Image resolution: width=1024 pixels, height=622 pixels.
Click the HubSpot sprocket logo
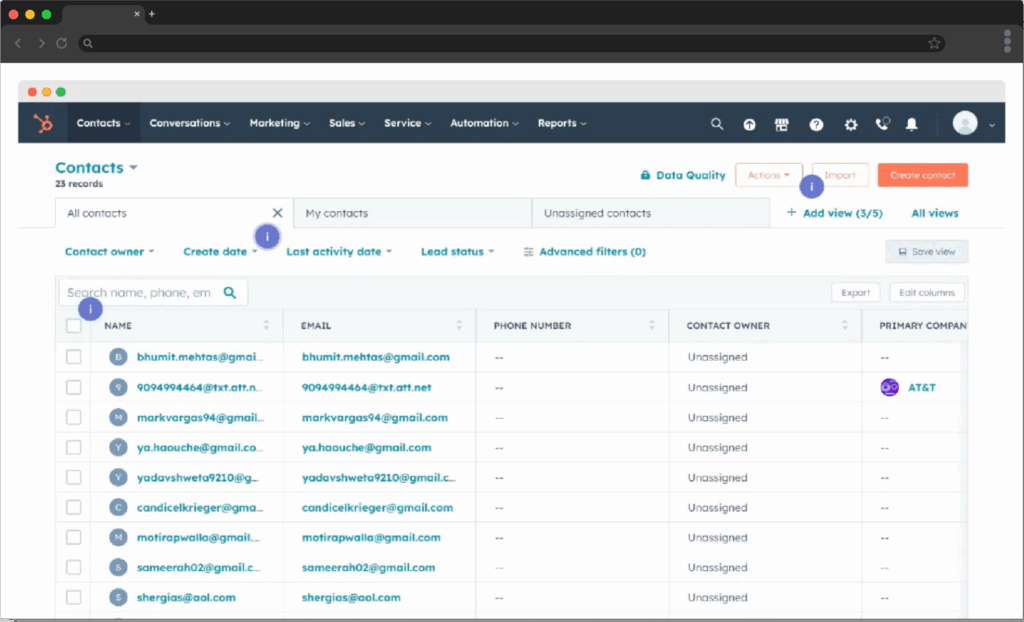43,123
